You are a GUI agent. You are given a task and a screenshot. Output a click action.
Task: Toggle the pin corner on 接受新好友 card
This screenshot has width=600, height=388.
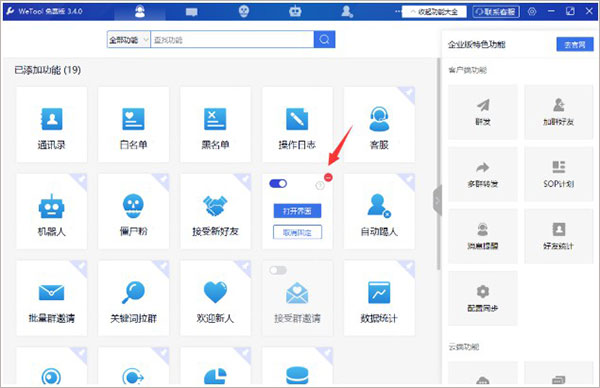point(244,180)
